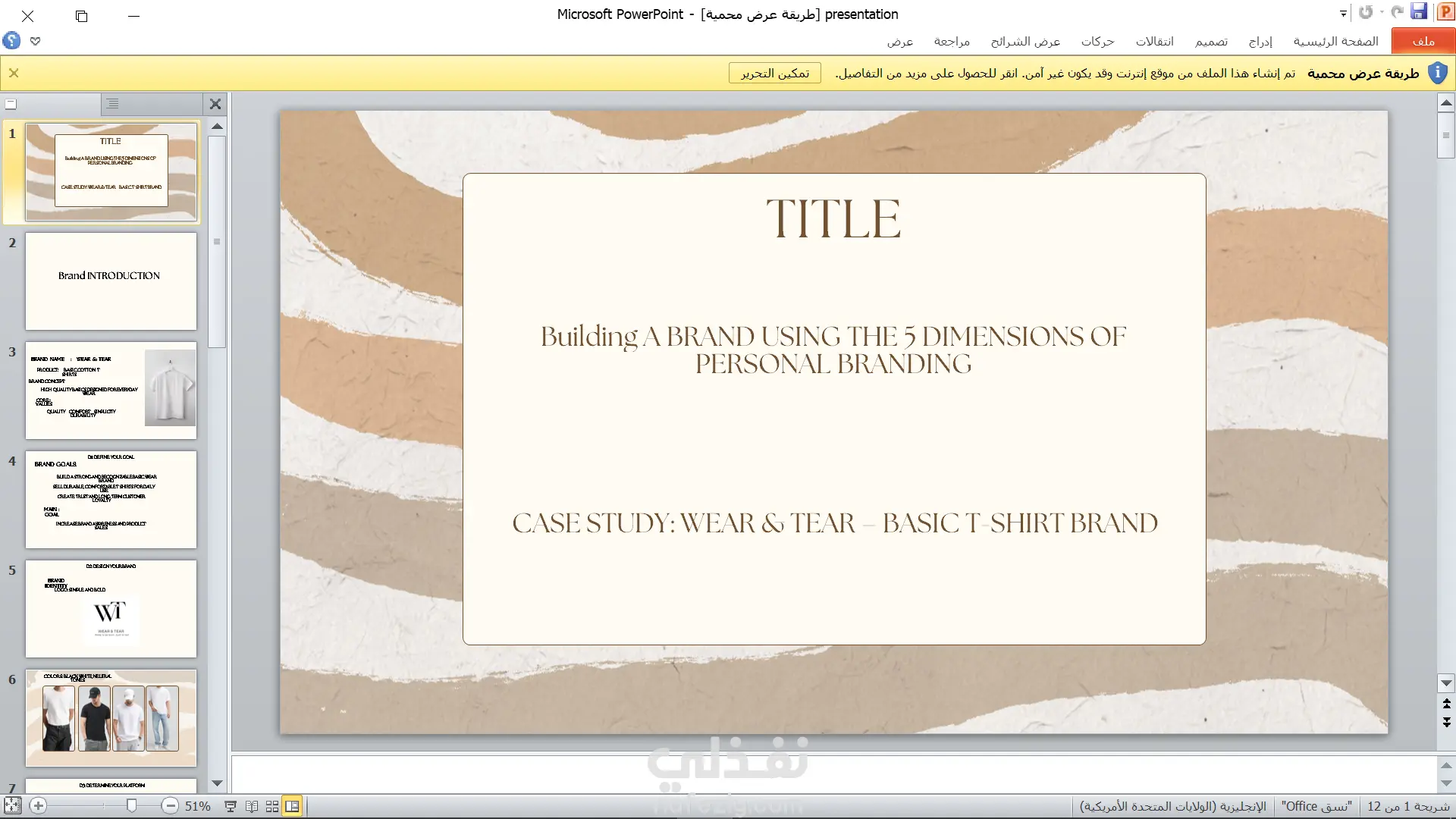Go to previous slide with double-up arrow

click(1446, 704)
